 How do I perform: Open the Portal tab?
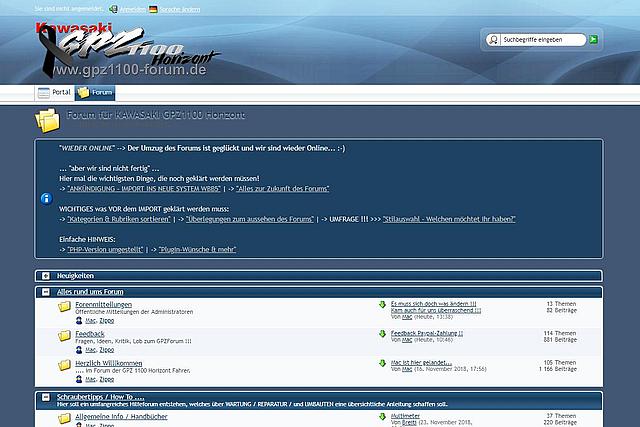point(54,93)
